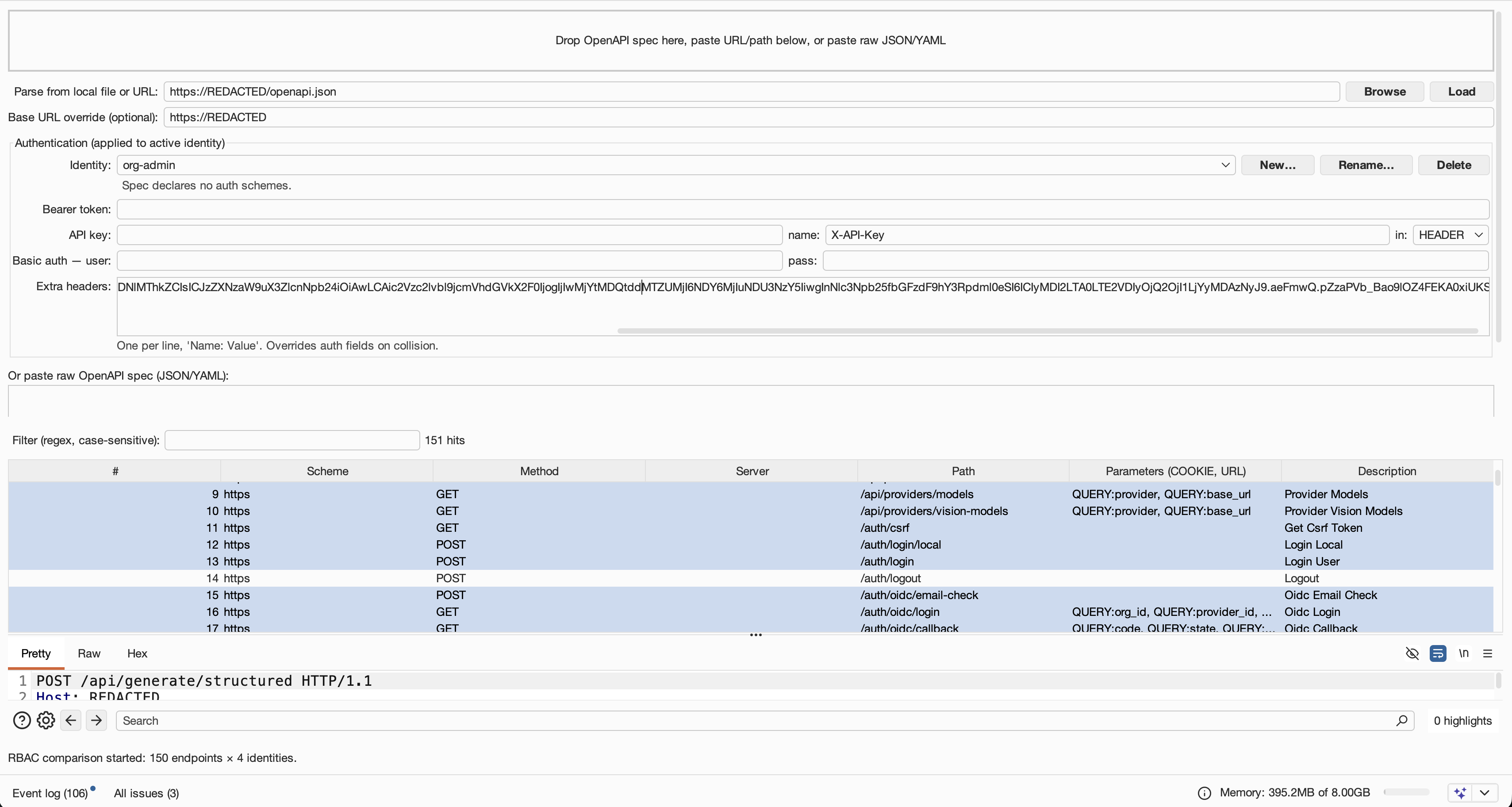Sort by the Method column header
1512x807 pixels.
pos(539,471)
